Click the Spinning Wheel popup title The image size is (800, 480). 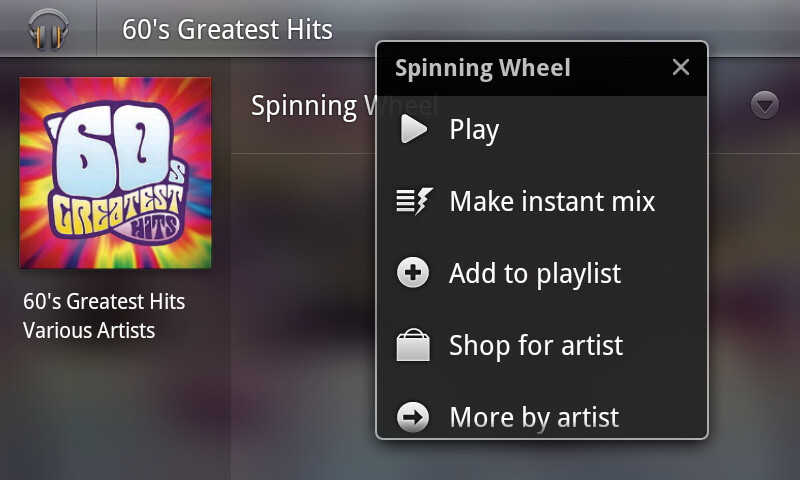click(x=483, y=68)
